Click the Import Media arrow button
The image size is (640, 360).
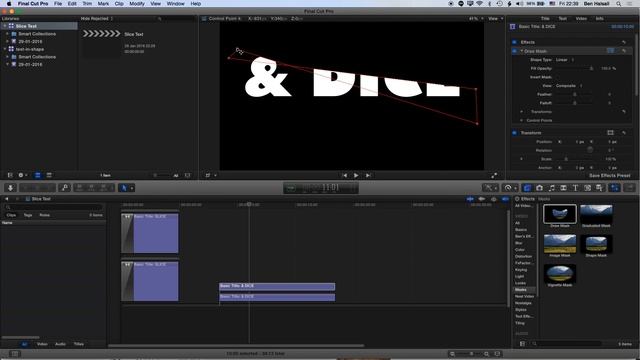10,187
